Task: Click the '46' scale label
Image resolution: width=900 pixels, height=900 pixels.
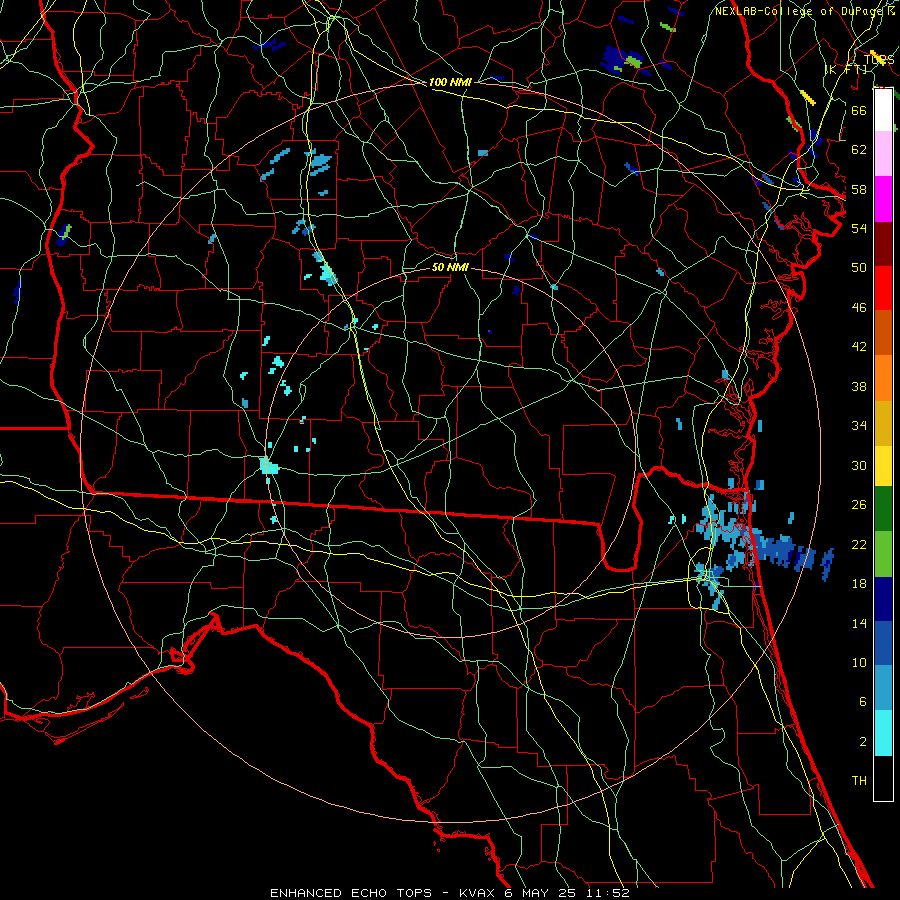Action: [859, 308]
